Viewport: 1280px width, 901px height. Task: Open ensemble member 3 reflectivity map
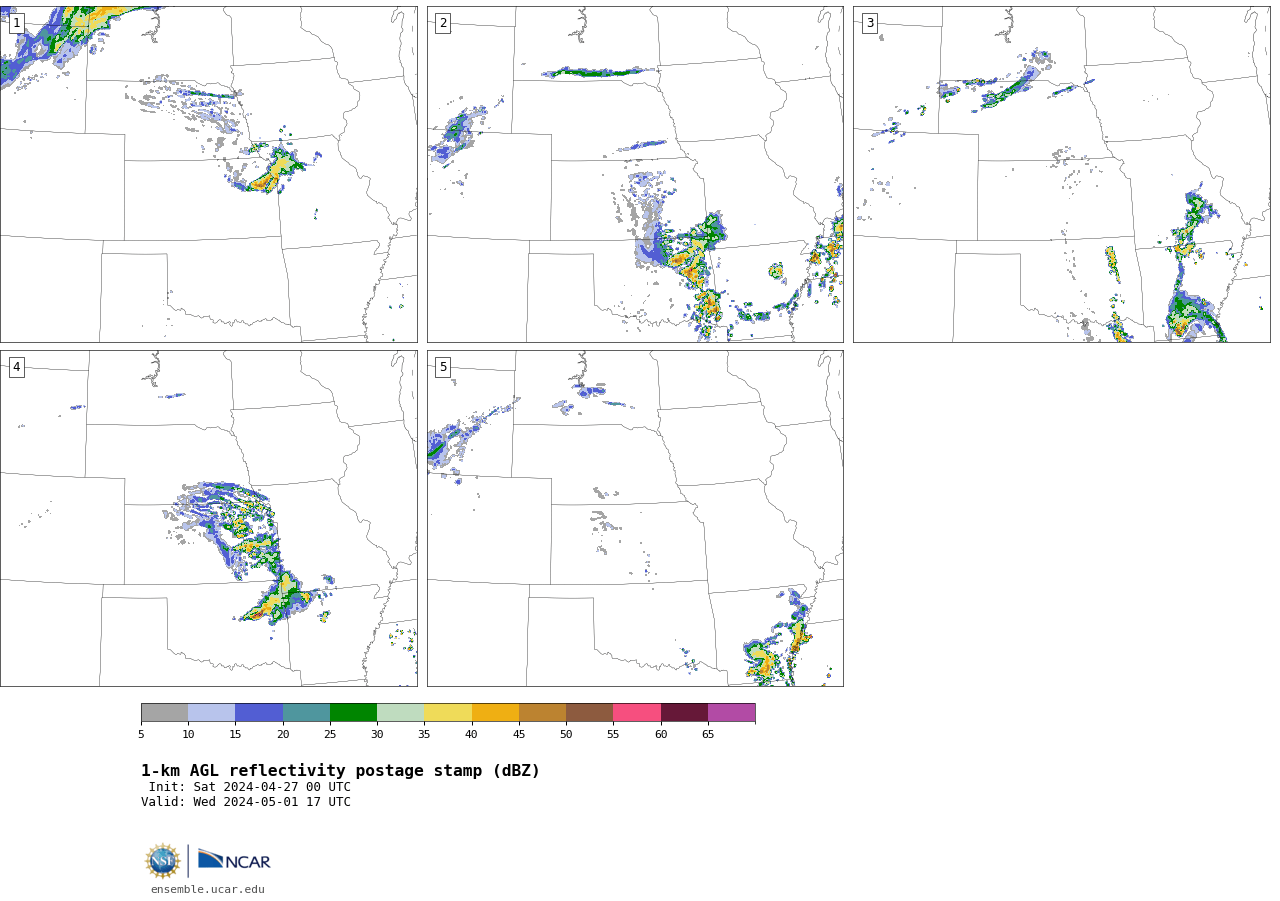(x=1062, y=174)
